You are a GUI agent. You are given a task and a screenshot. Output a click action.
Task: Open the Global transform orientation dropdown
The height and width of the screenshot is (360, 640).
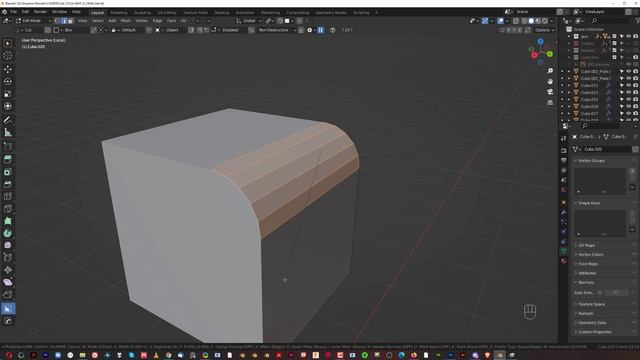pos(249,21)
